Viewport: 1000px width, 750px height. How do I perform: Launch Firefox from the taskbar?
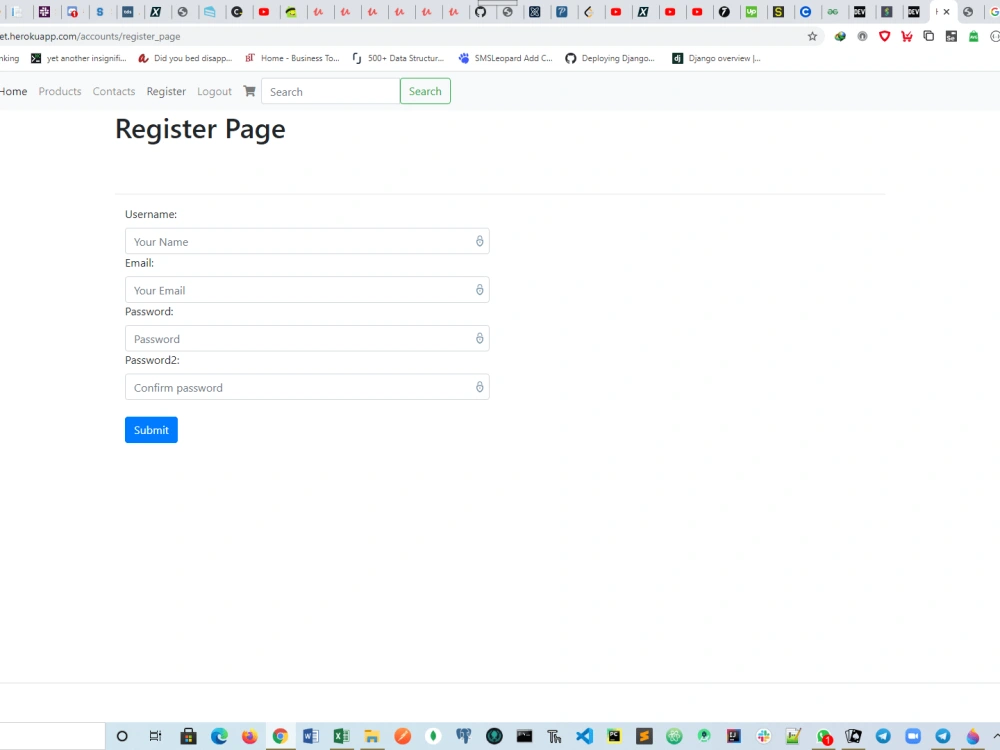coord(249,736)
